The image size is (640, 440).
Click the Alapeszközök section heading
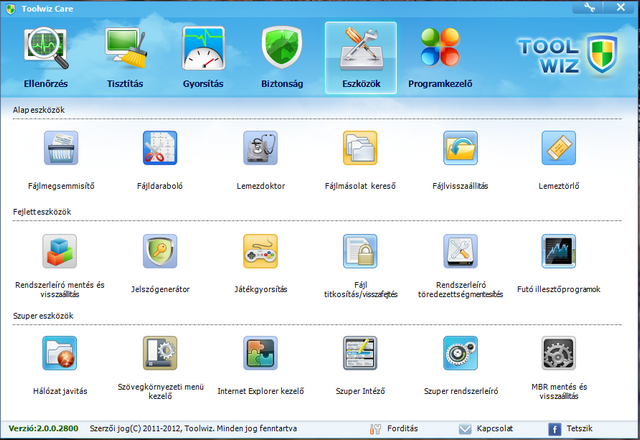pyautogui.click(x=39, y=110)
